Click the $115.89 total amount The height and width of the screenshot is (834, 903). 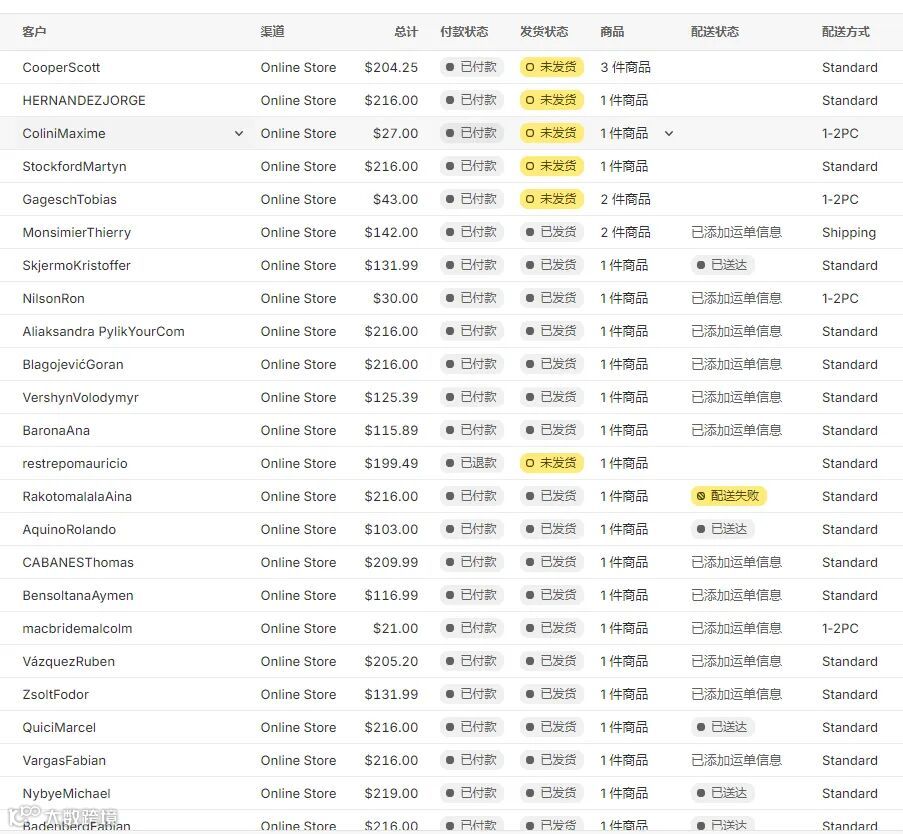click(x=391, y=430)
